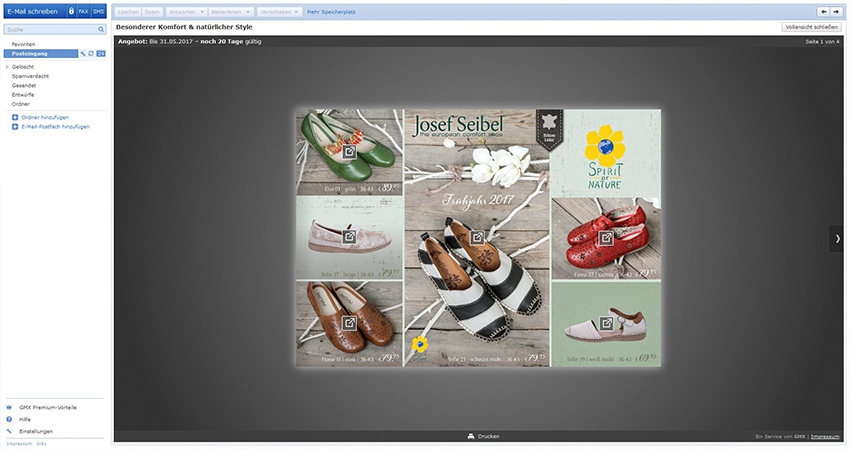Click the Seite 1 von 4 indicator

[822, 42]
